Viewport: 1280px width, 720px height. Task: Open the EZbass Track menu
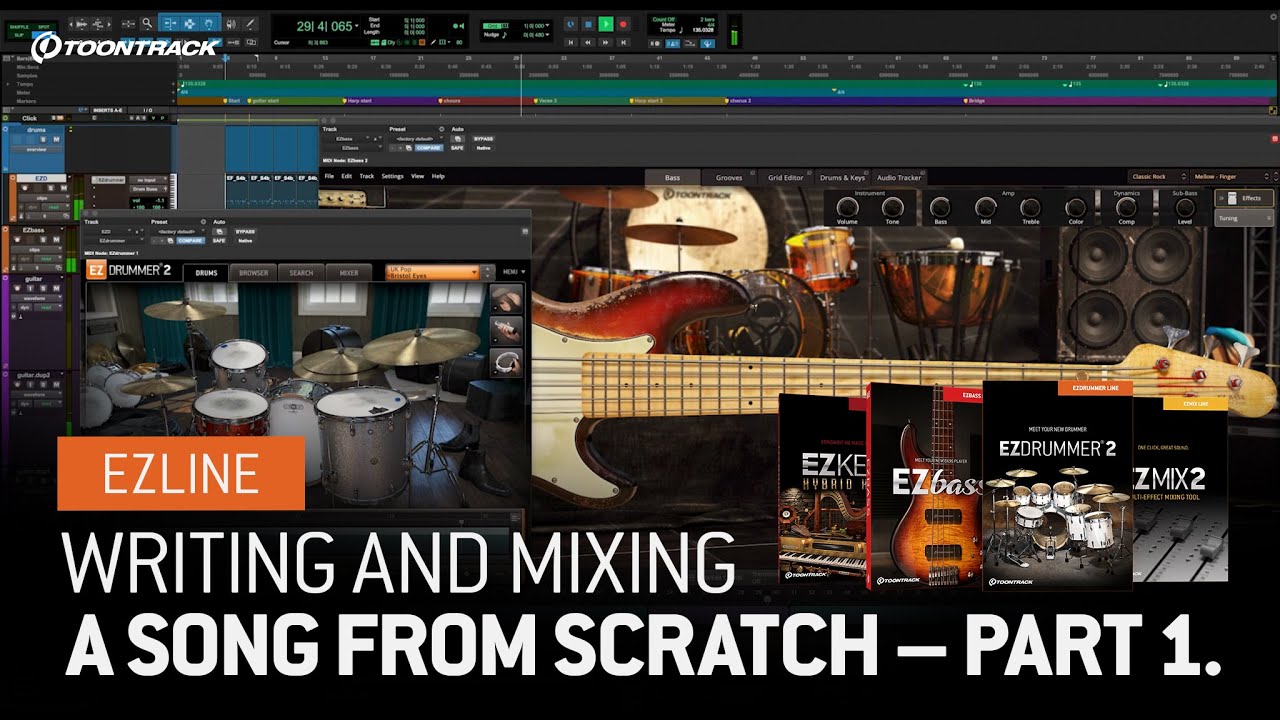click(x=367, y=176)
